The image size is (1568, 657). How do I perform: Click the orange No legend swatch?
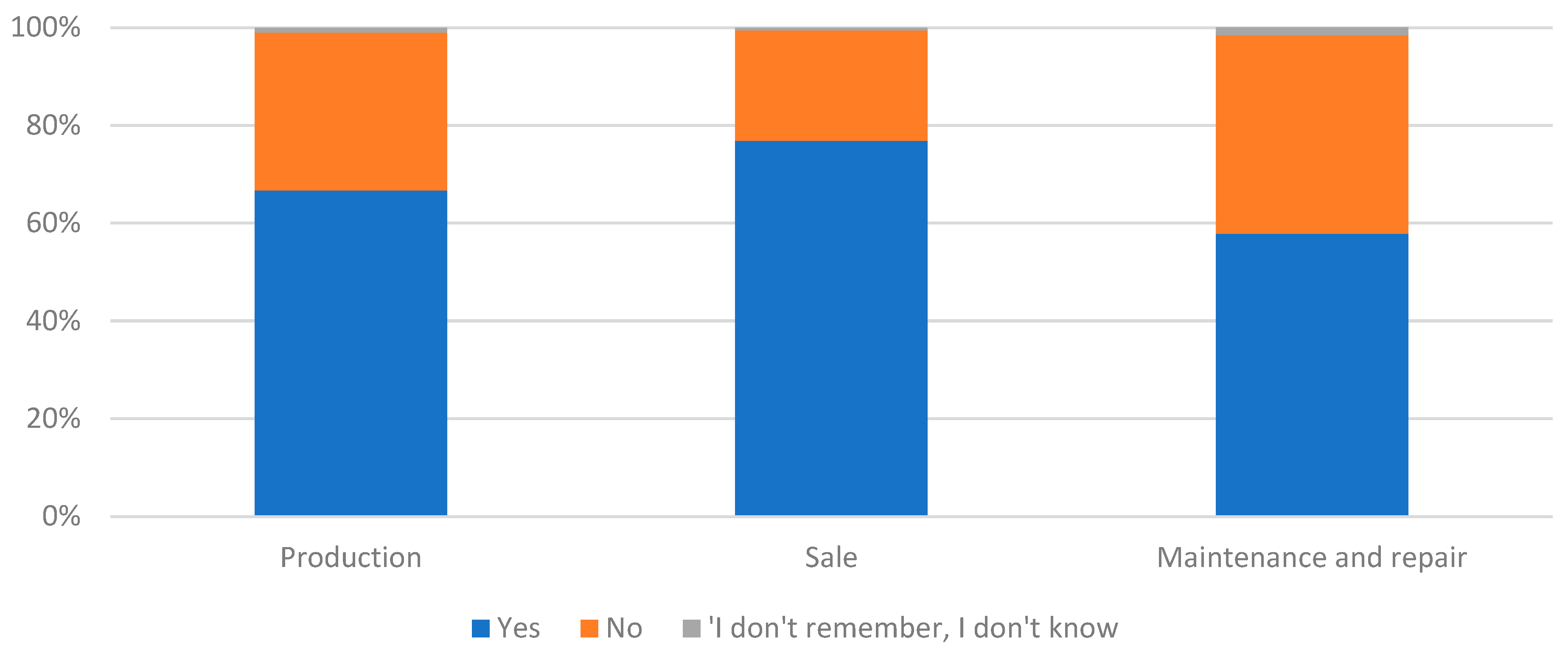tap(589, 628)
